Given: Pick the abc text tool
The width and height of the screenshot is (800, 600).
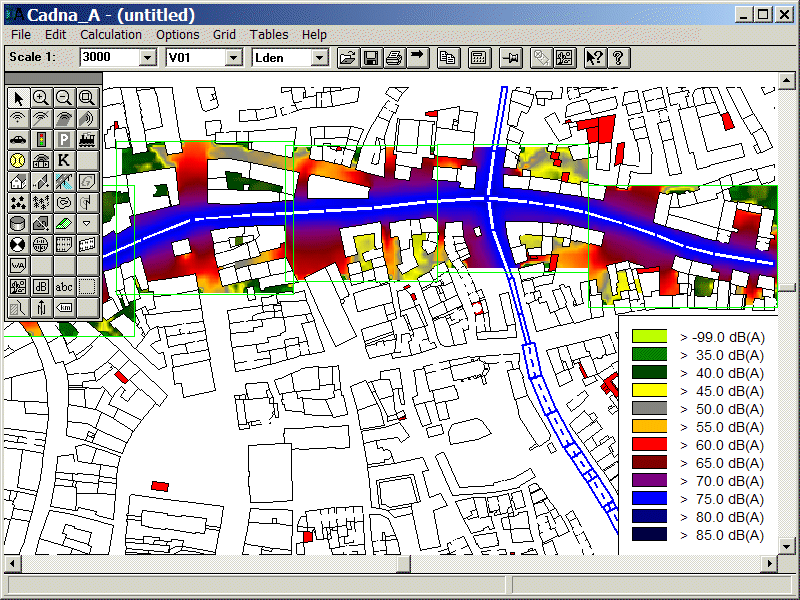Looking at the screenshot, I should tap(64, 287).
